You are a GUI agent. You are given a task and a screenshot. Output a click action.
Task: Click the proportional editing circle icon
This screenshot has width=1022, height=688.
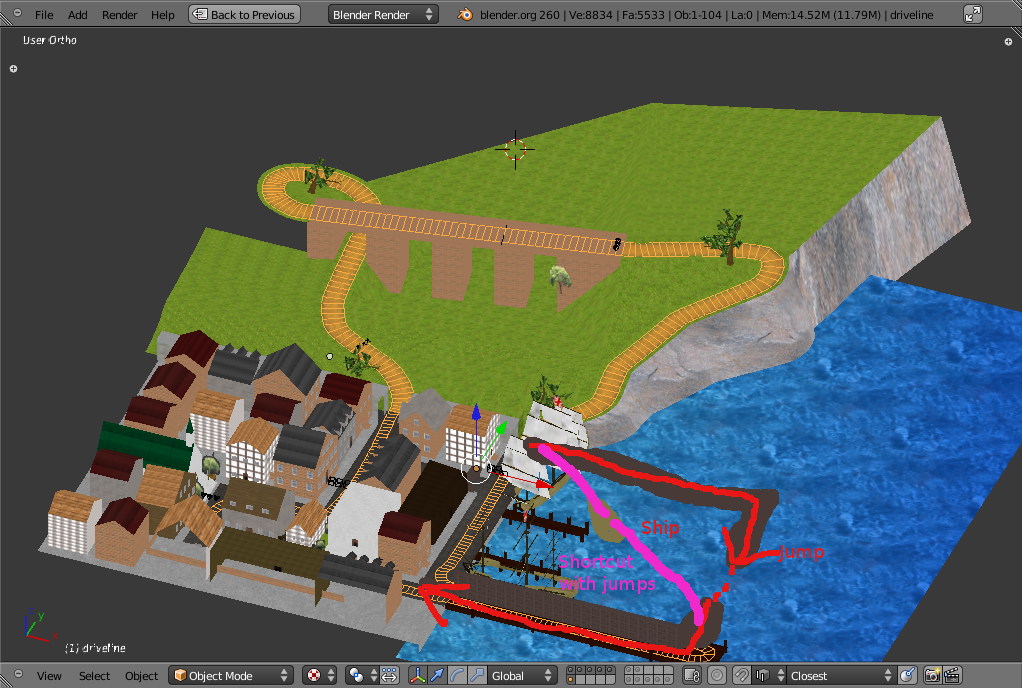[x=717, y=676]
